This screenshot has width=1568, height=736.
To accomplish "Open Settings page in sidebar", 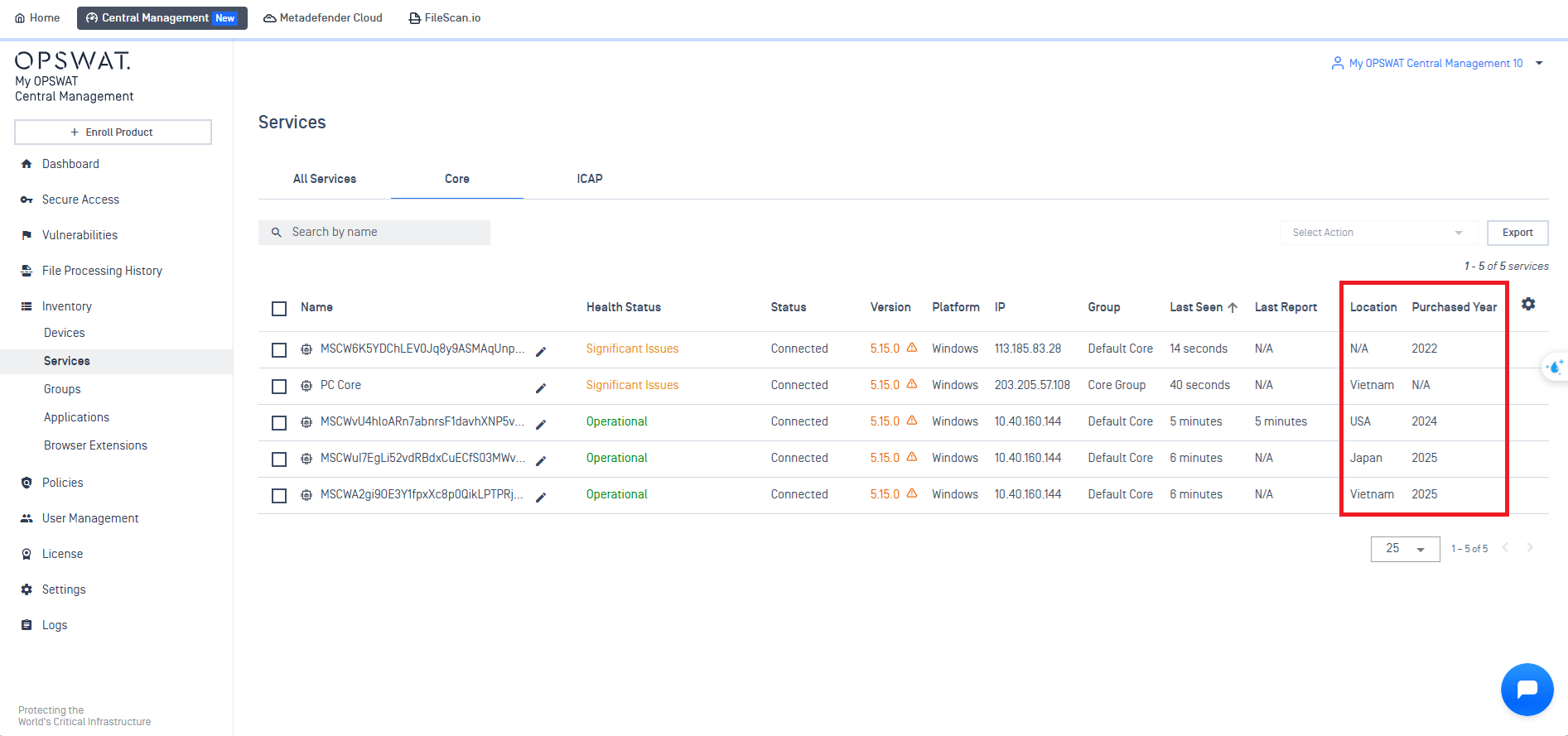I will [64, 589].
